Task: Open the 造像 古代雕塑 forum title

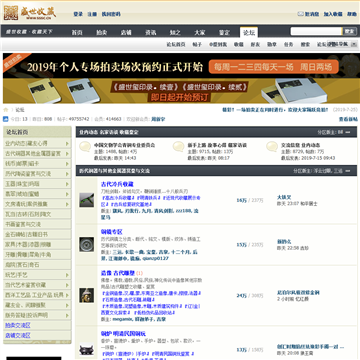Action: pos(118,273)
